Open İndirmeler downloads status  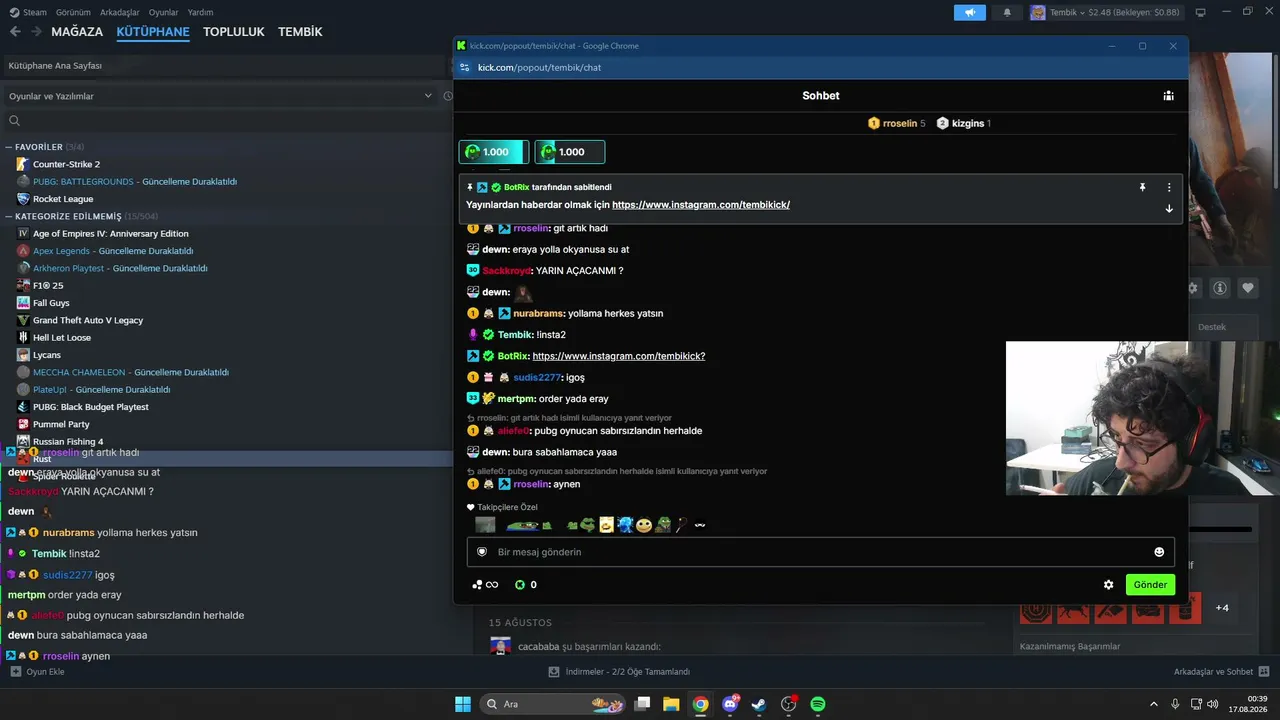[620, 672]
